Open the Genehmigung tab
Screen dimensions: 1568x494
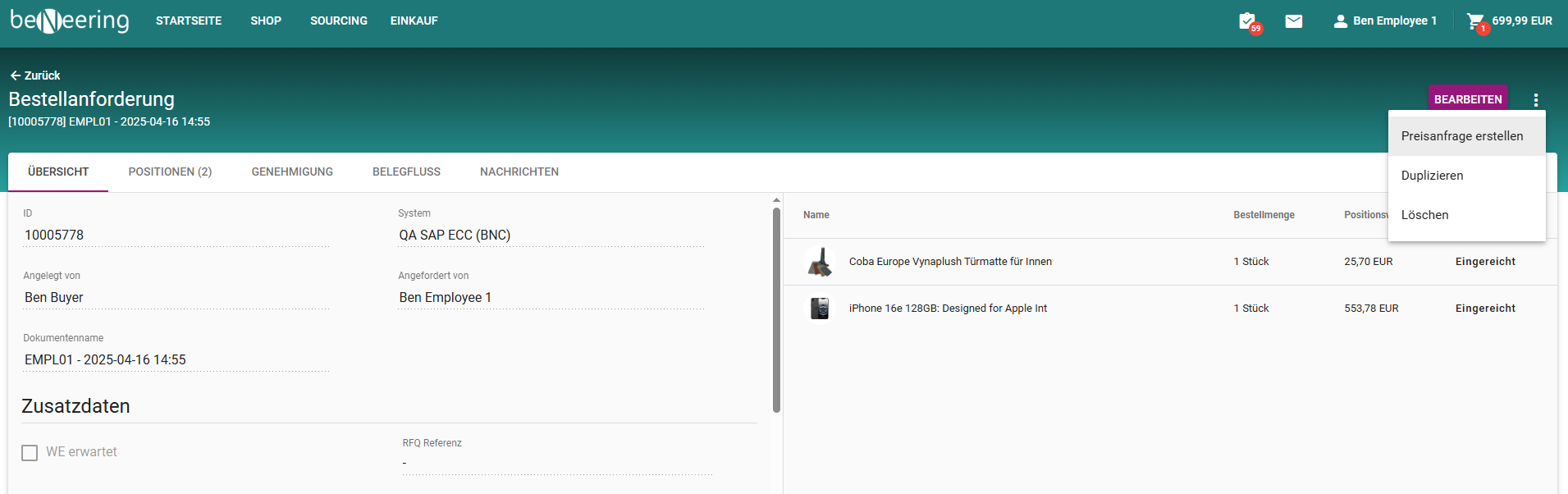pos(292,172)
